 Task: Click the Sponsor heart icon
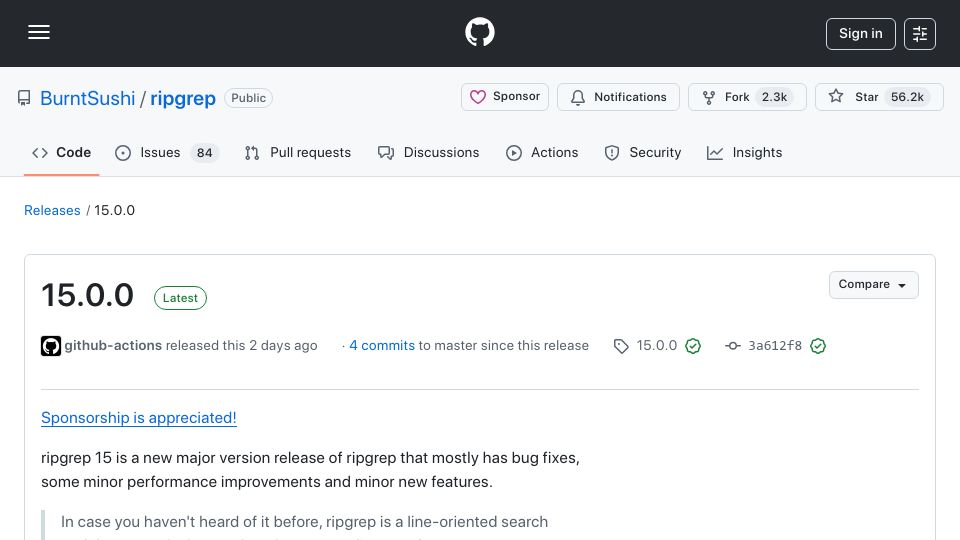(478, 97)
